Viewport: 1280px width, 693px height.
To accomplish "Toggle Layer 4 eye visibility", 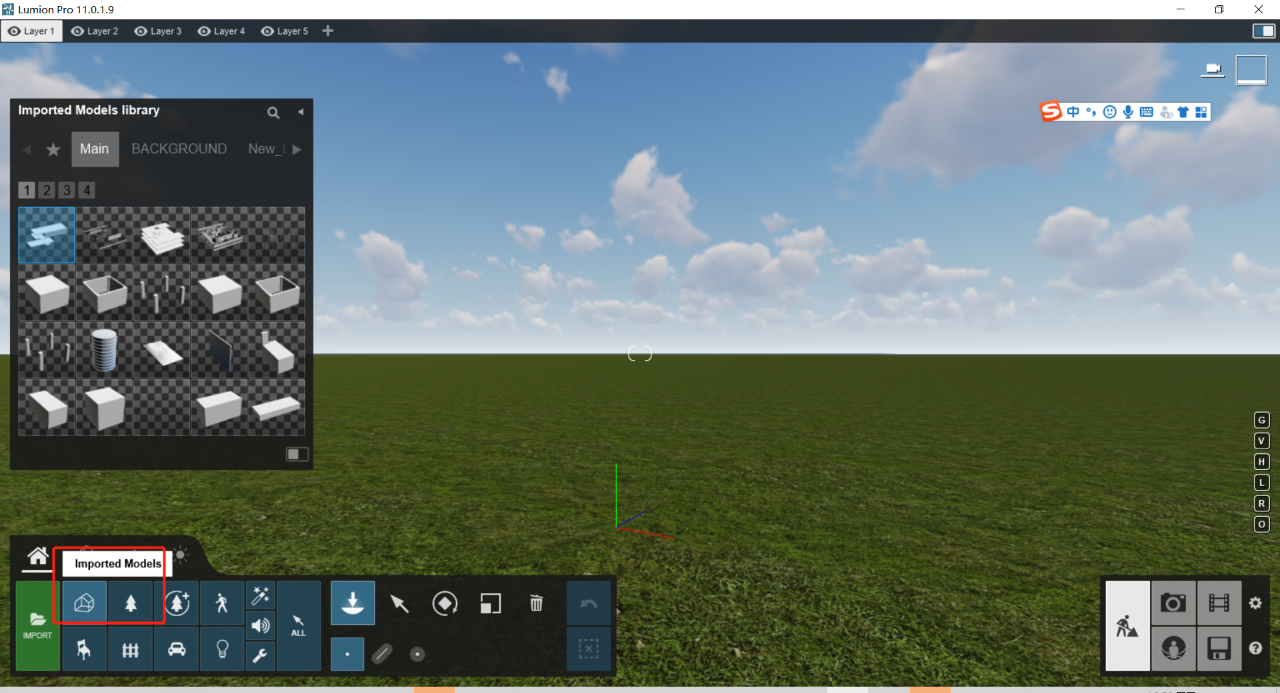I will click(204, 31).
